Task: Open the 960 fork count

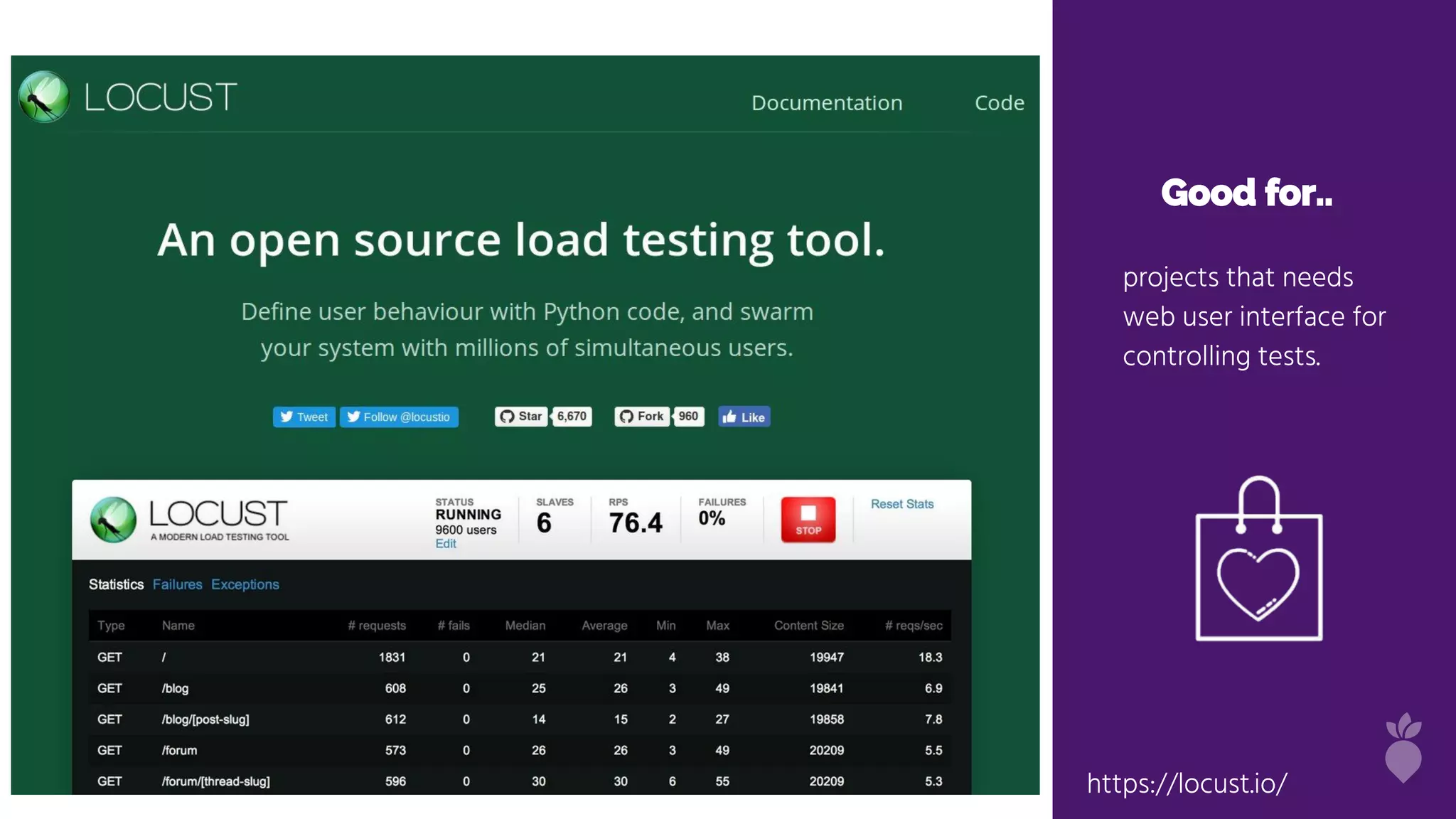Action: tap(688, 417)
